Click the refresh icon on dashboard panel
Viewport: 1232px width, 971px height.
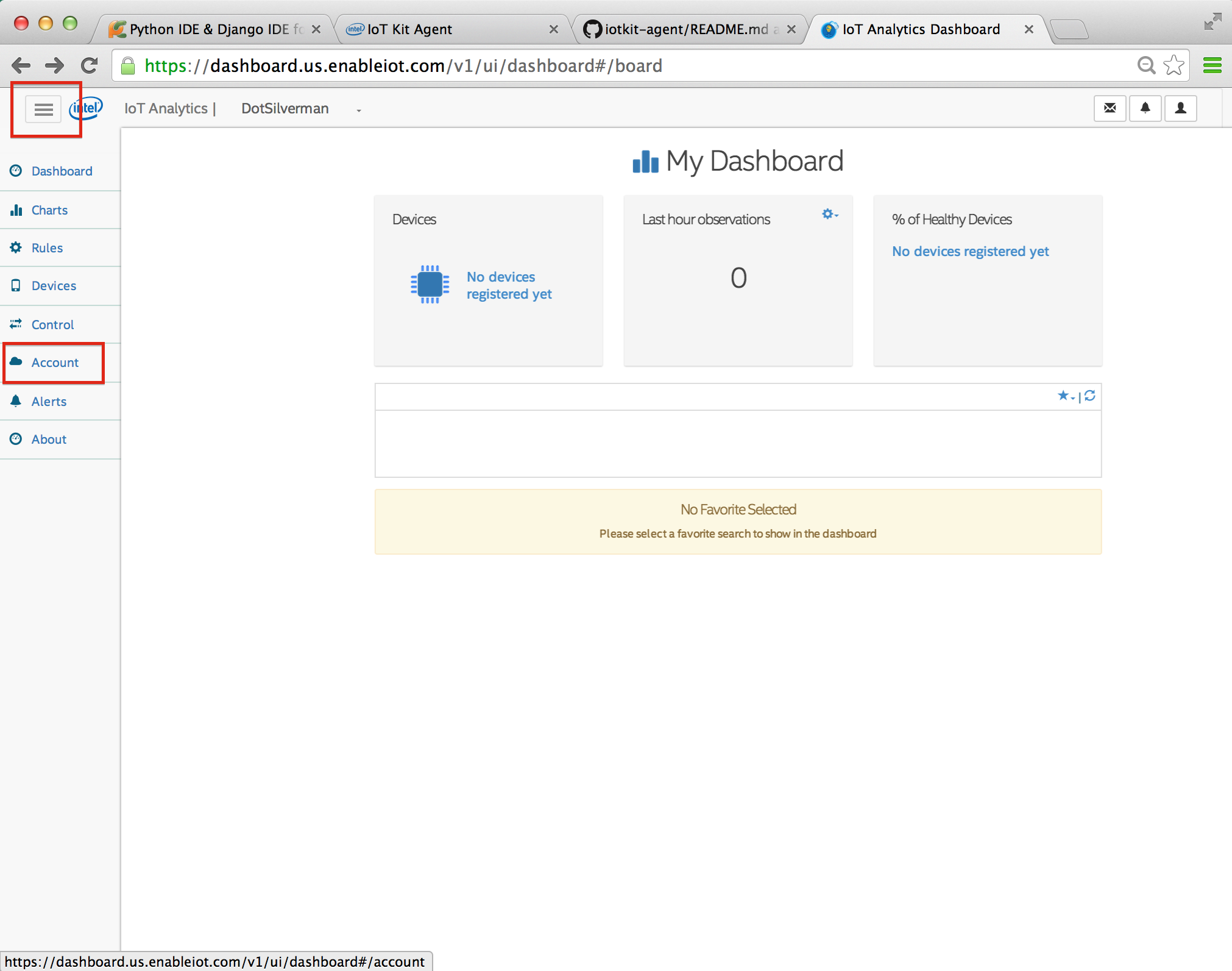(1089, 396)
